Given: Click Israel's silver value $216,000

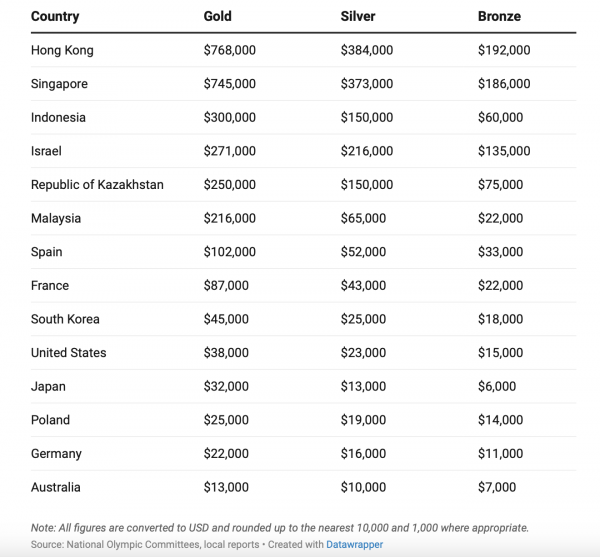Looking at the screenshot, I should (366, 151).
